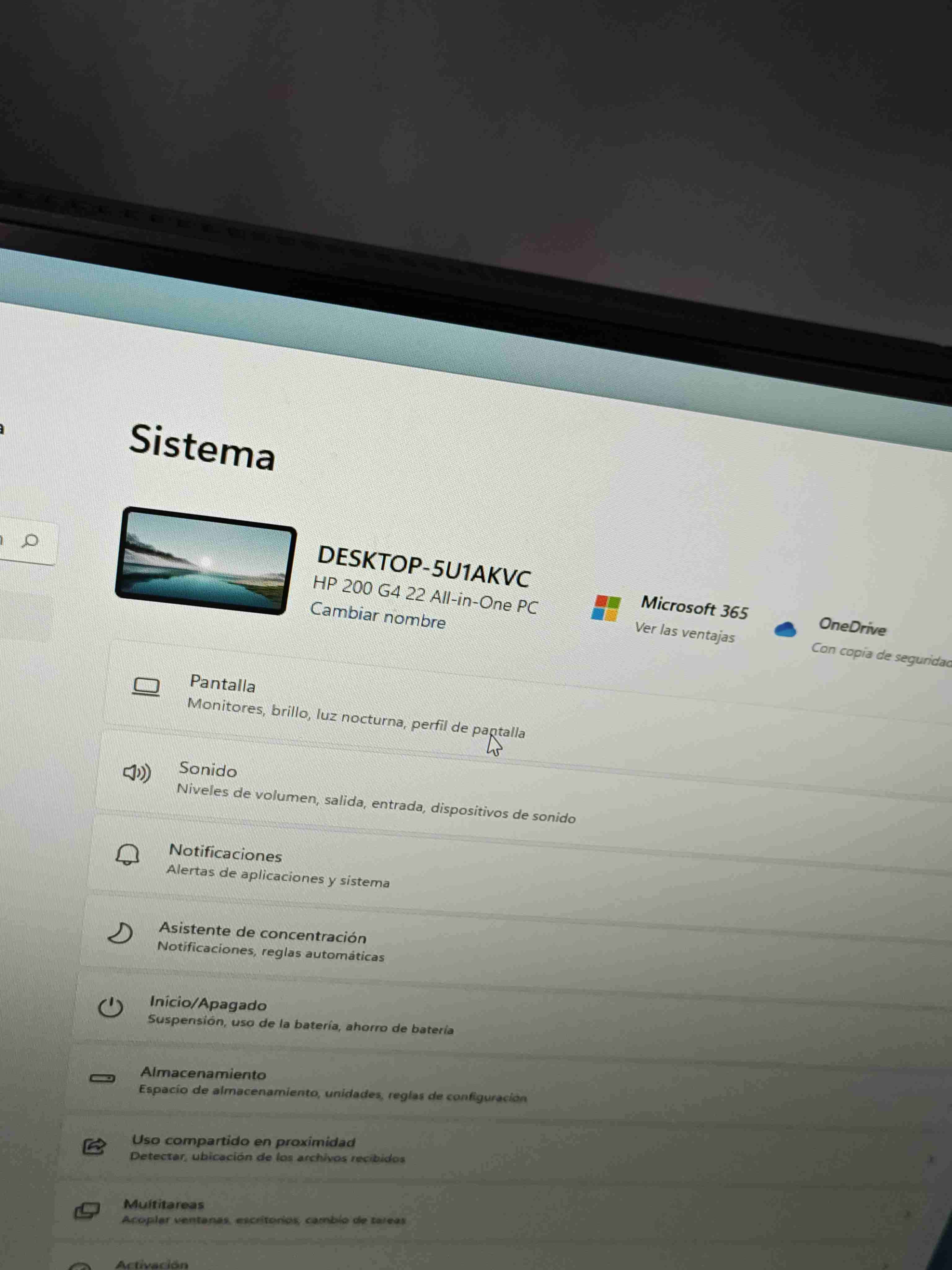Click 'Suspensión, uso de la batería' description

point(300,1025)
